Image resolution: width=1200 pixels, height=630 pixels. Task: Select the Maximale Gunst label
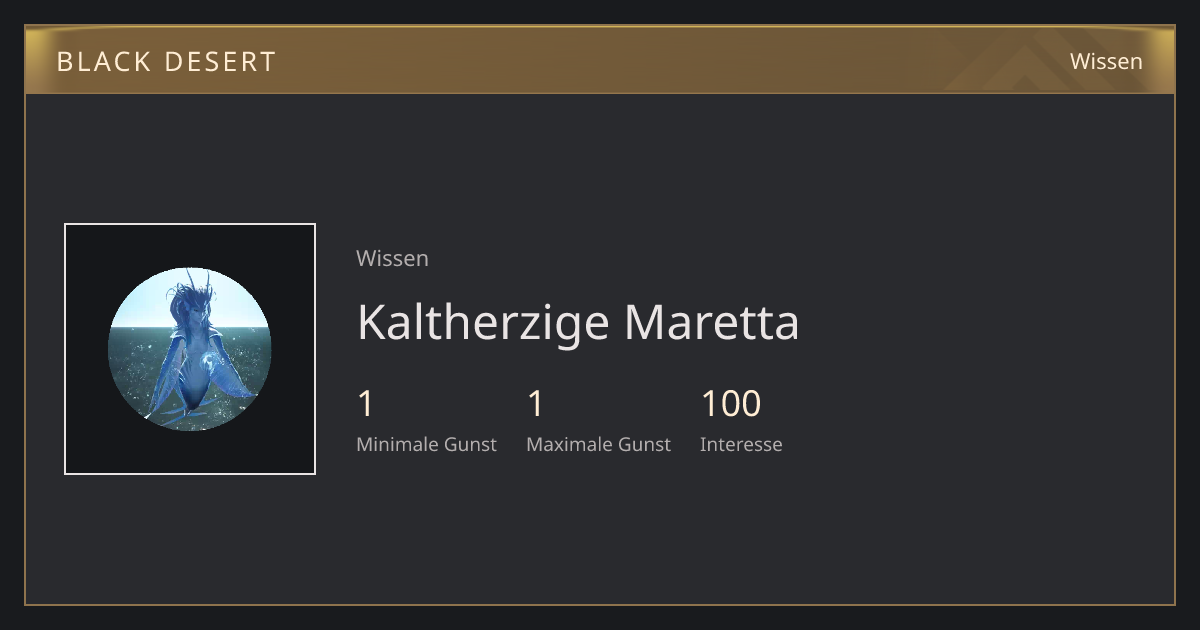tap(598, 444)
